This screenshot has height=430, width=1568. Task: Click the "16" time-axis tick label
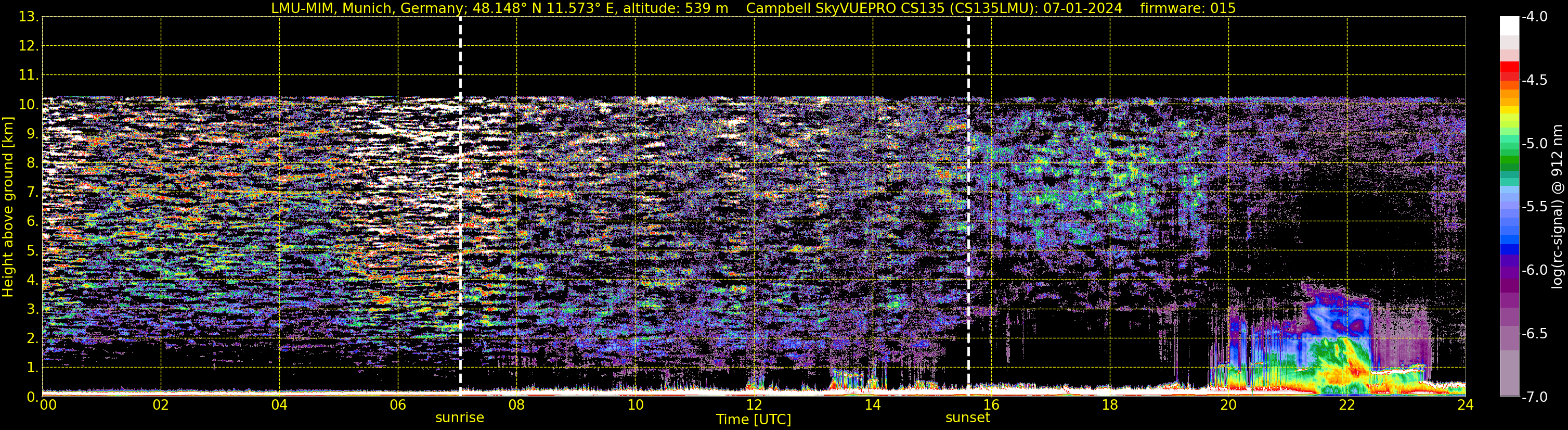click(x=992, y=405)
